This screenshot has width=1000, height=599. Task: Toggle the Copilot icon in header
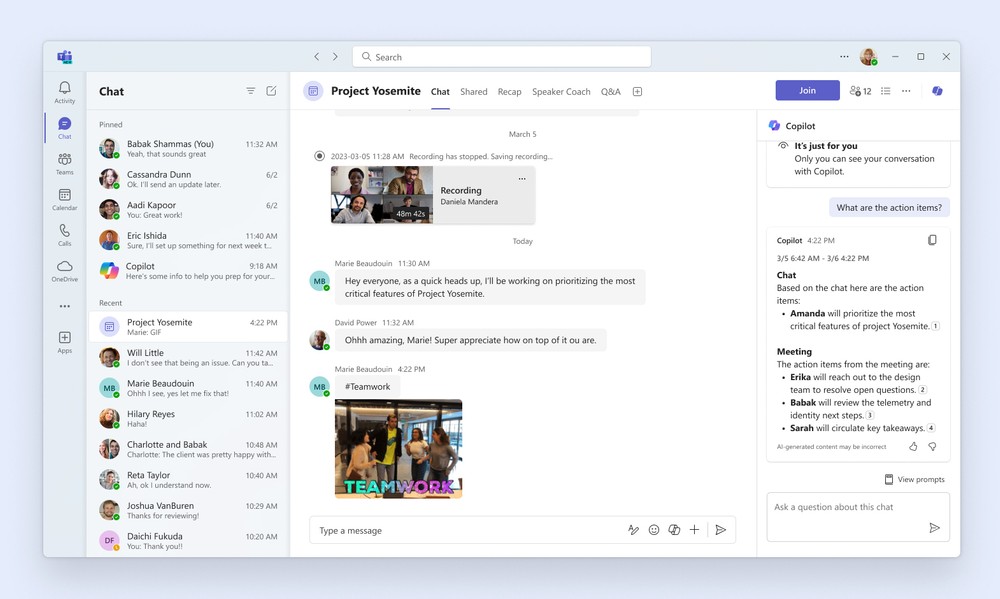pos(937,91)
